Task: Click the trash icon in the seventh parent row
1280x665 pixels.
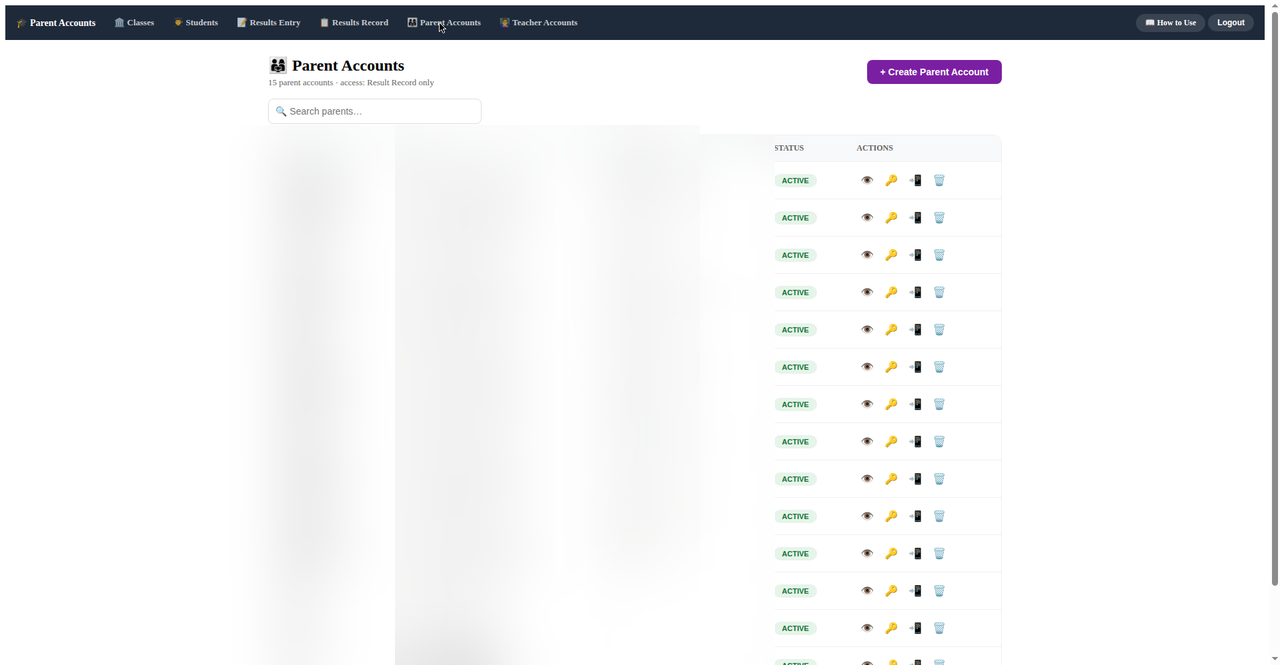Action: coord(939,405)
